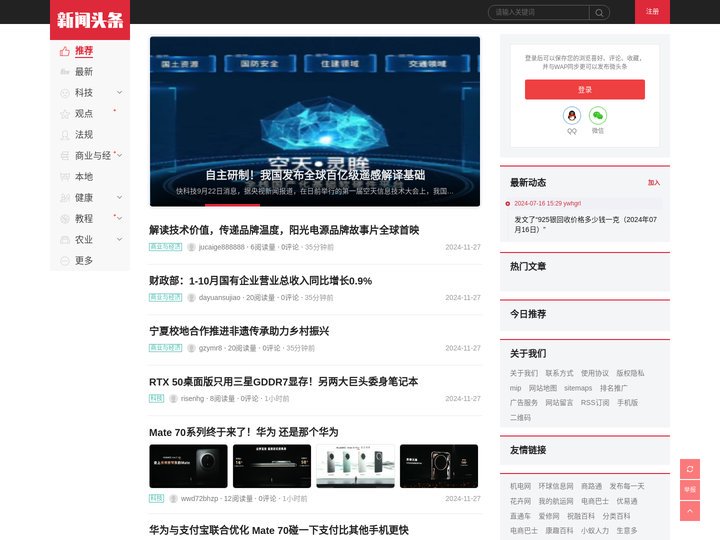Select the 本地 menu item
This screenshot has height=540, width=720.
(84, 176)
